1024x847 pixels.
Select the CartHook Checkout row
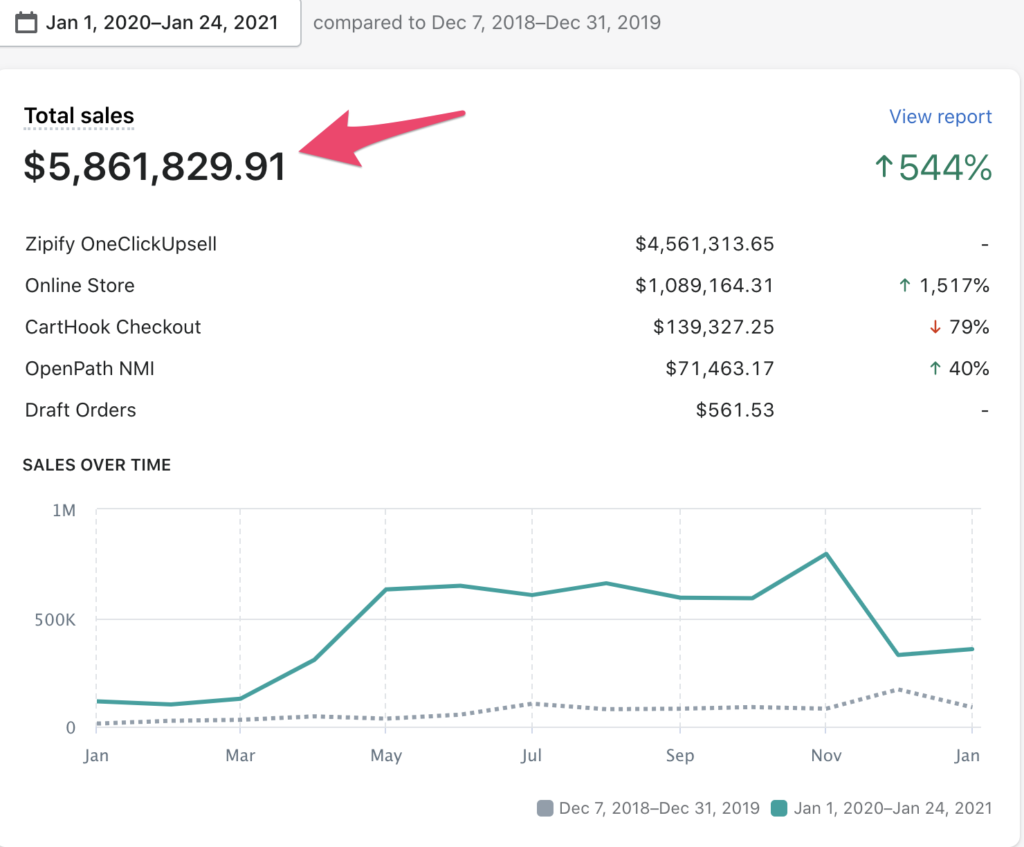coord(113,327)
